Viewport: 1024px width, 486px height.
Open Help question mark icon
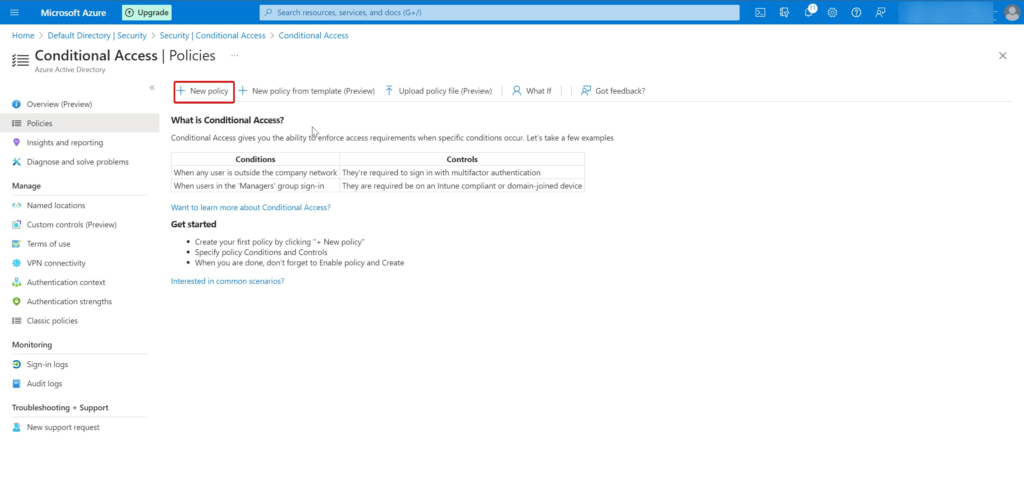[856, 12]
